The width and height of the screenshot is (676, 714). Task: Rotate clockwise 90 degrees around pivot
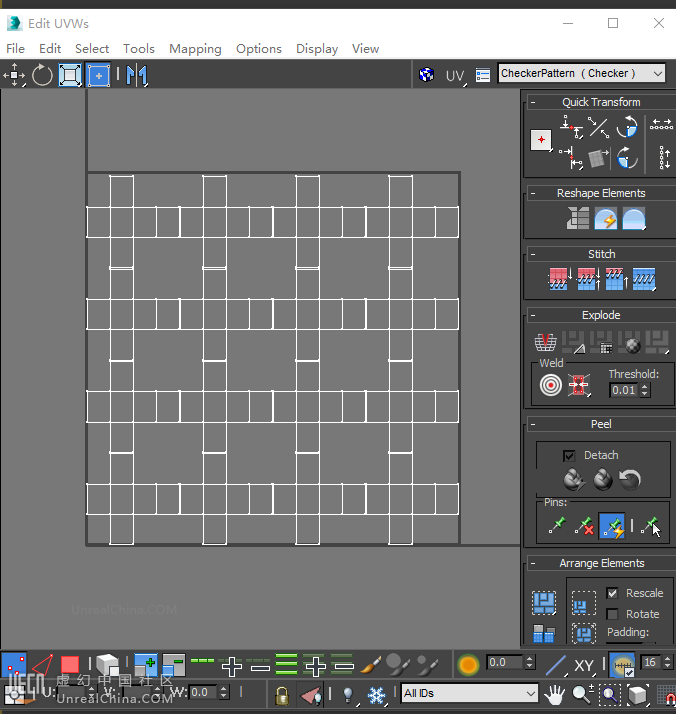point(627,158)
